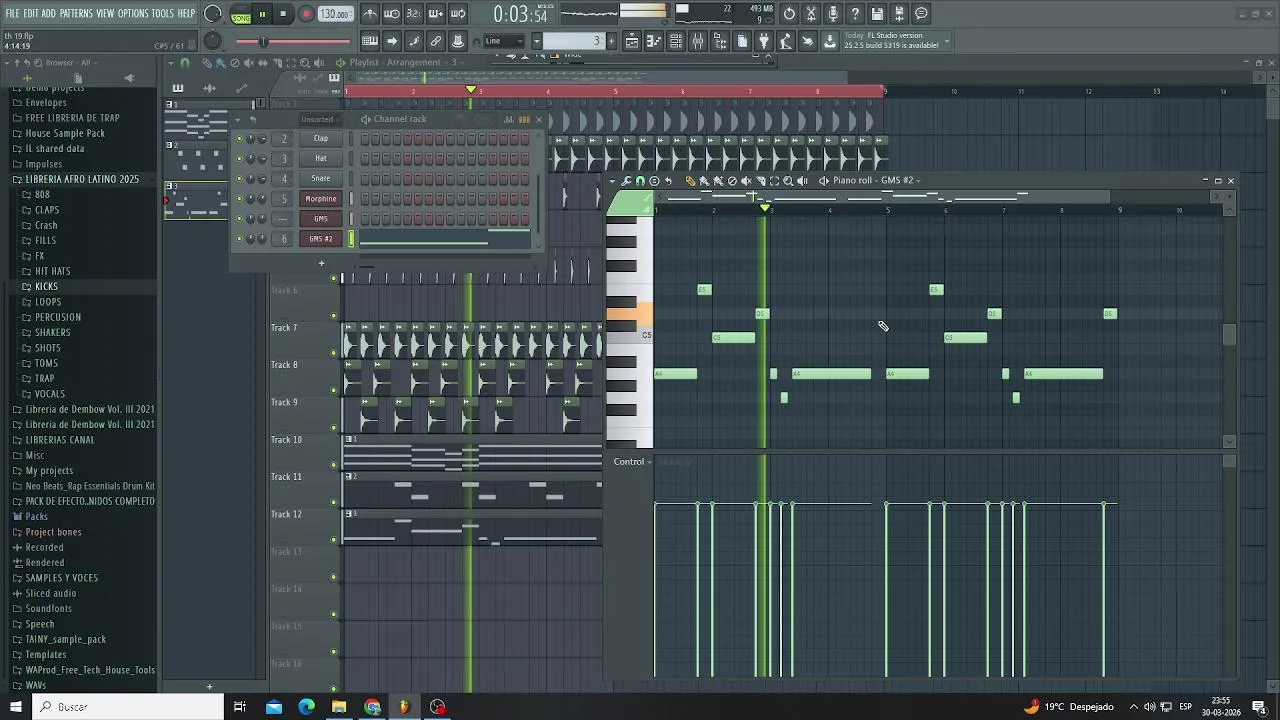Select the Clap channel button
Screen dimensions: 1280x720
click(x=321, y=138)
